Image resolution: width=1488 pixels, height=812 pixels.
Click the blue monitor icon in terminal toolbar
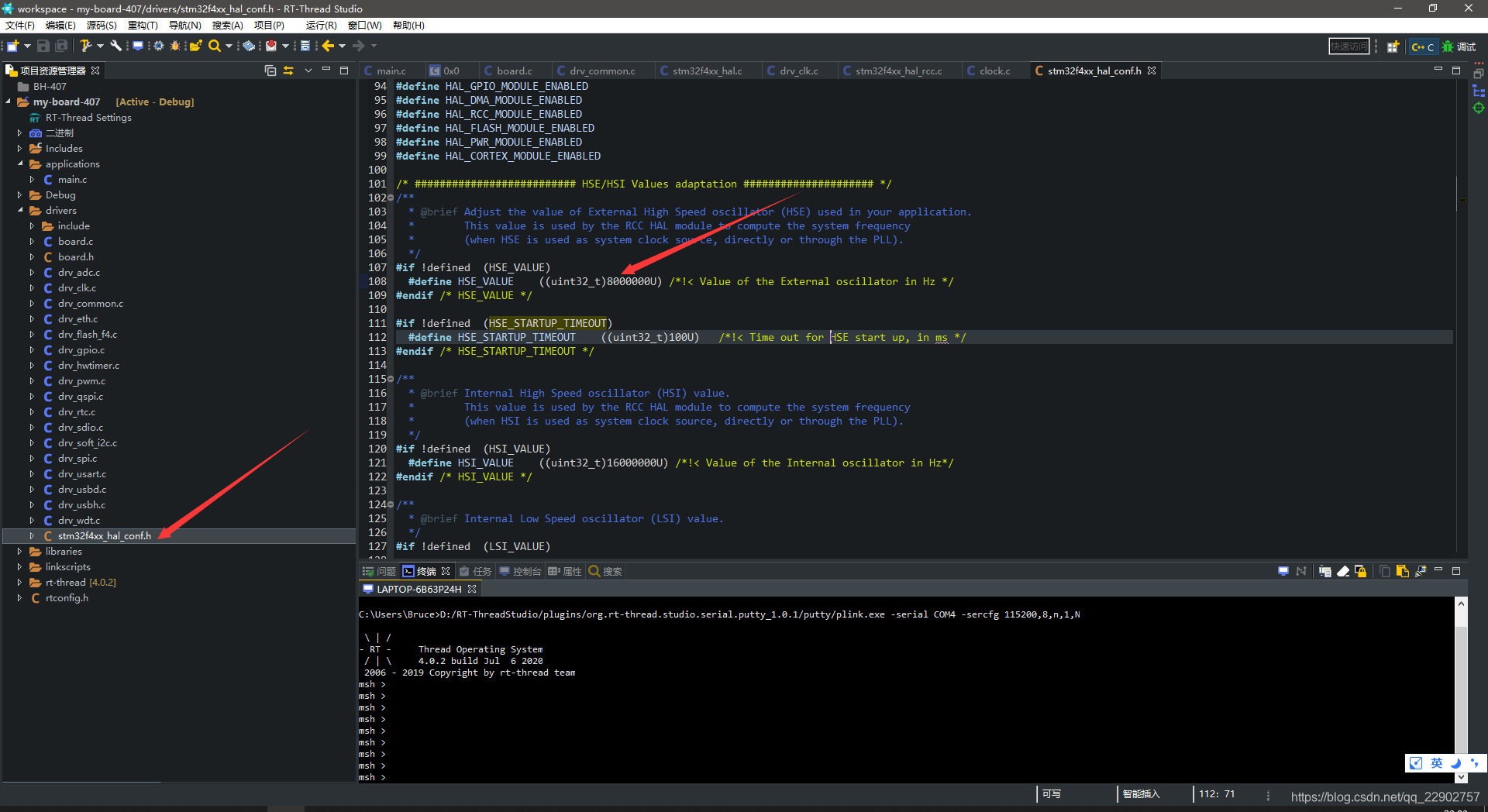(1283, 571)
